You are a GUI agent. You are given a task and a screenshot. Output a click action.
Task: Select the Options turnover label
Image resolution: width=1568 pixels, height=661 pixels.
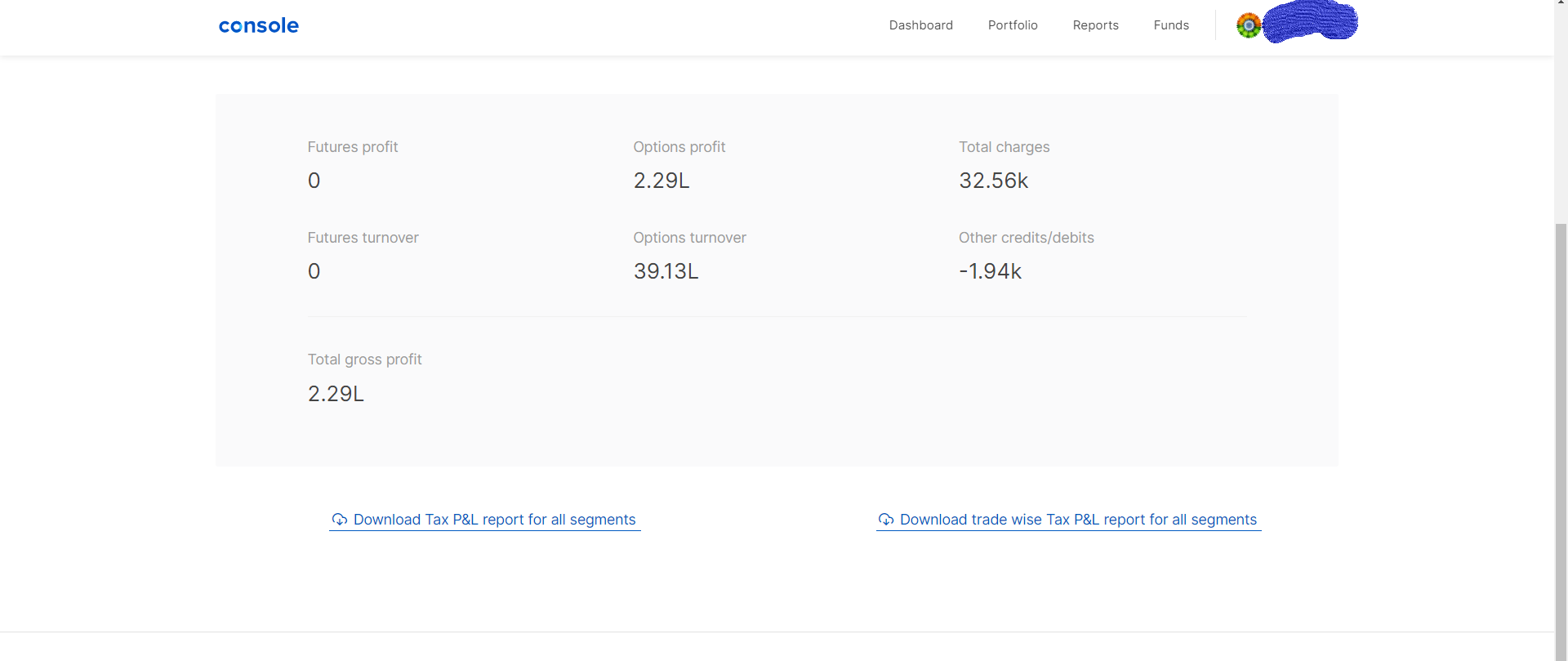click(x=689, y=238)
